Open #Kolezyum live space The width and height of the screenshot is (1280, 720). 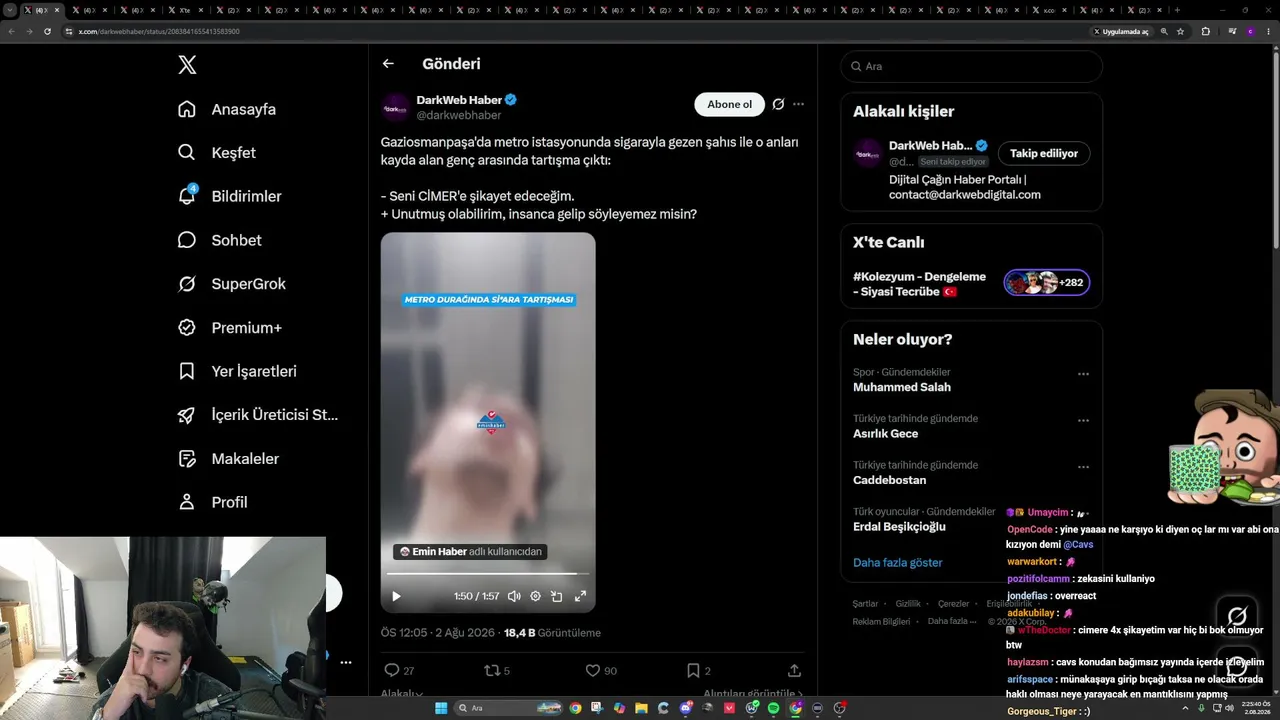[x=919, y=284]
